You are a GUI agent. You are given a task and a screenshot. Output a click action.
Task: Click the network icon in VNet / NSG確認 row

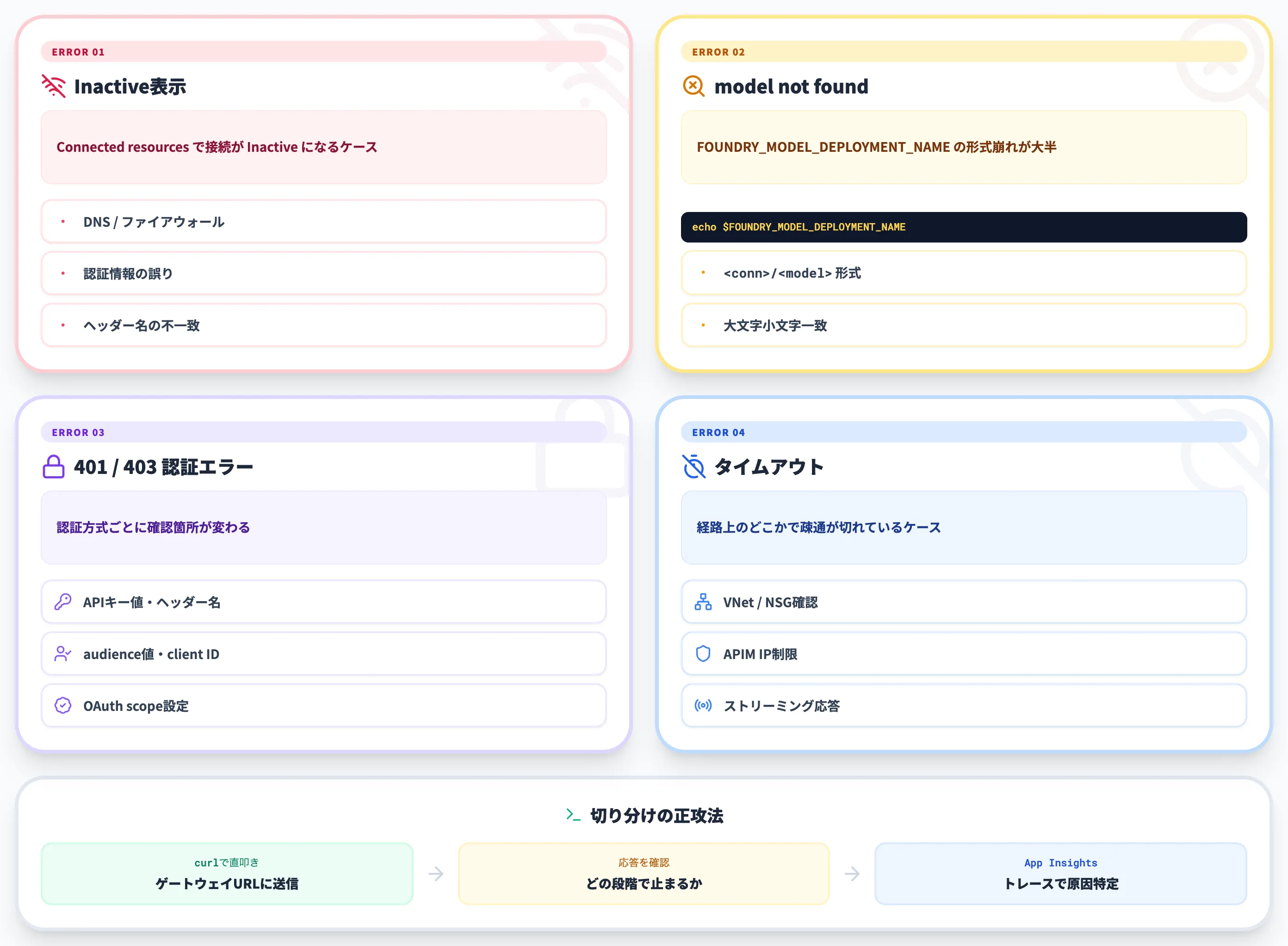coord(703,602)
